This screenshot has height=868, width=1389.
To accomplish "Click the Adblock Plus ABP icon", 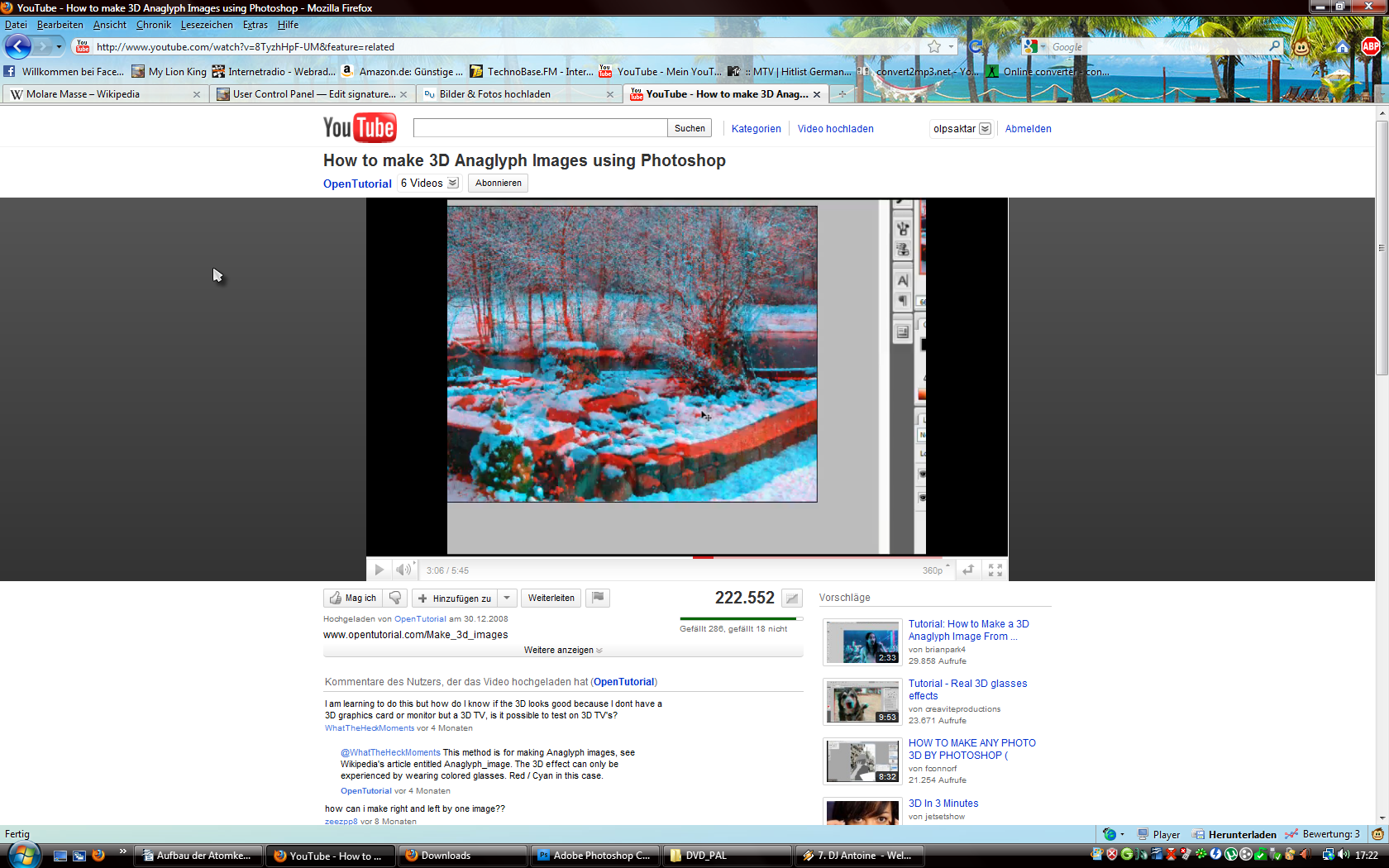I will 1370,47.
